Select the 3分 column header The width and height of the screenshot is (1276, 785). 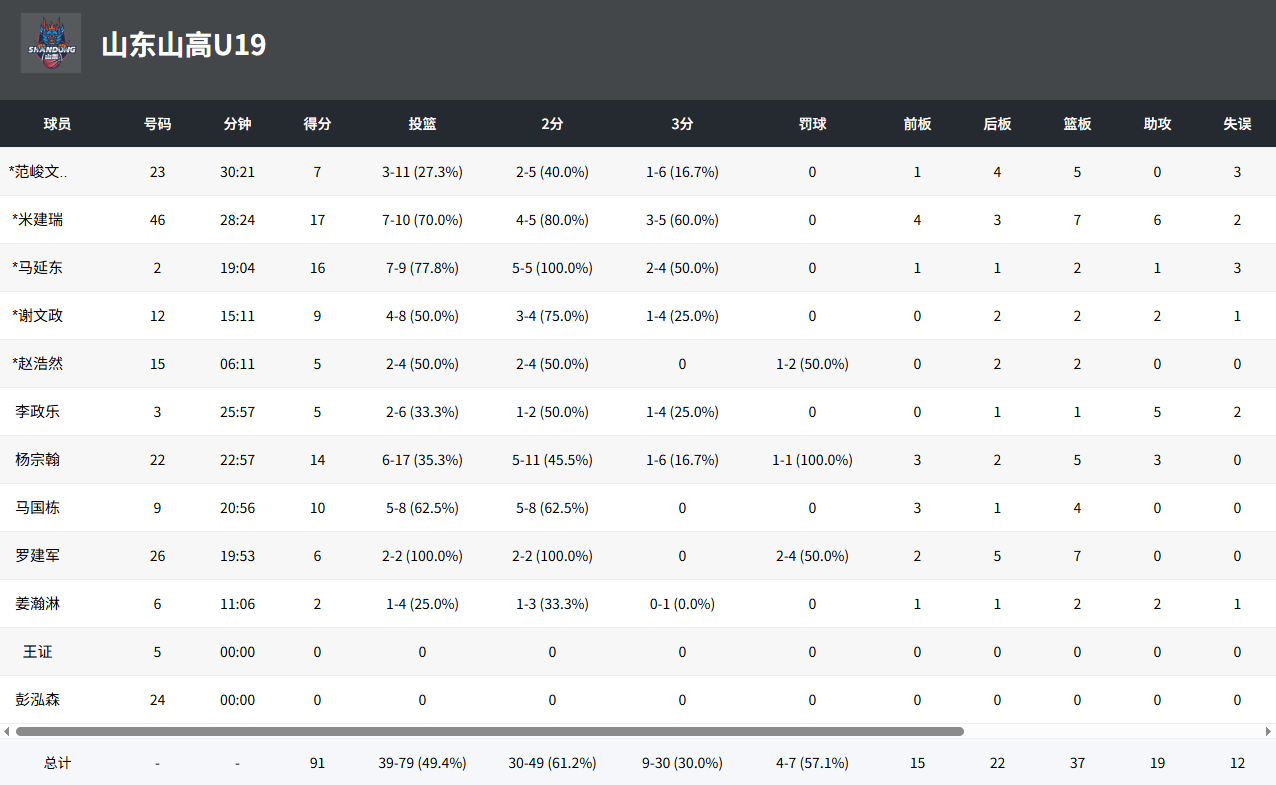[682, 124]
